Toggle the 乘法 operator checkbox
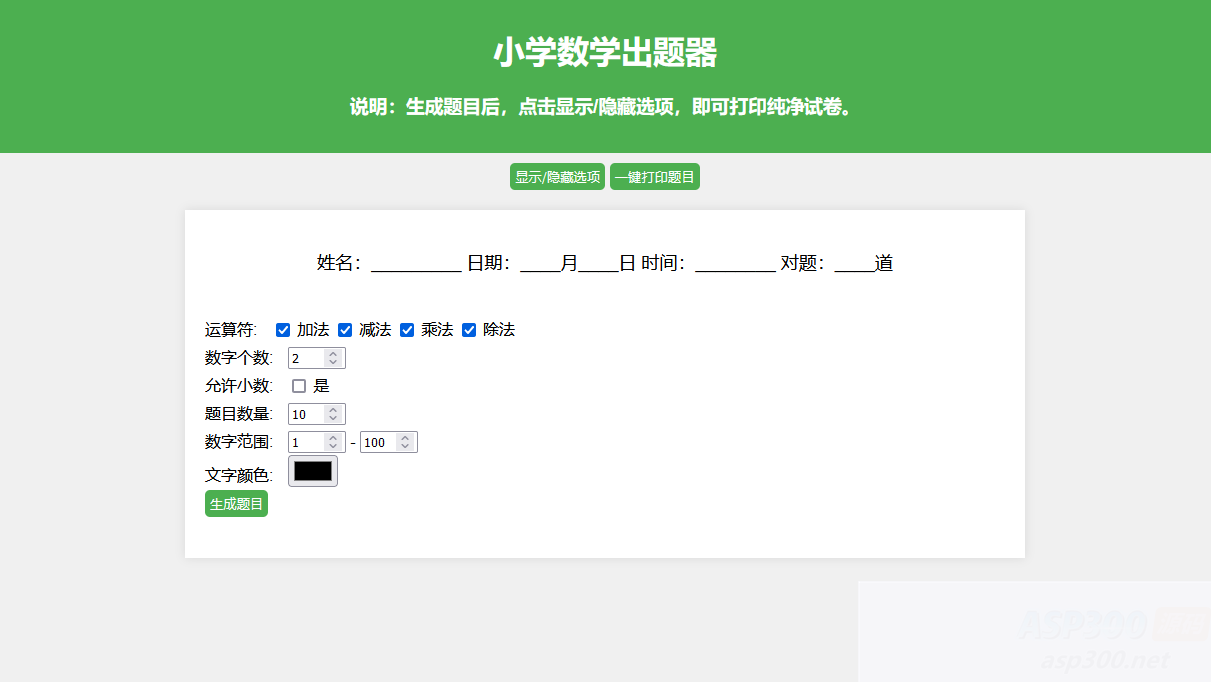Image resolution: width=1211 pixels, height=682 pixels. [x=407, y=329]
